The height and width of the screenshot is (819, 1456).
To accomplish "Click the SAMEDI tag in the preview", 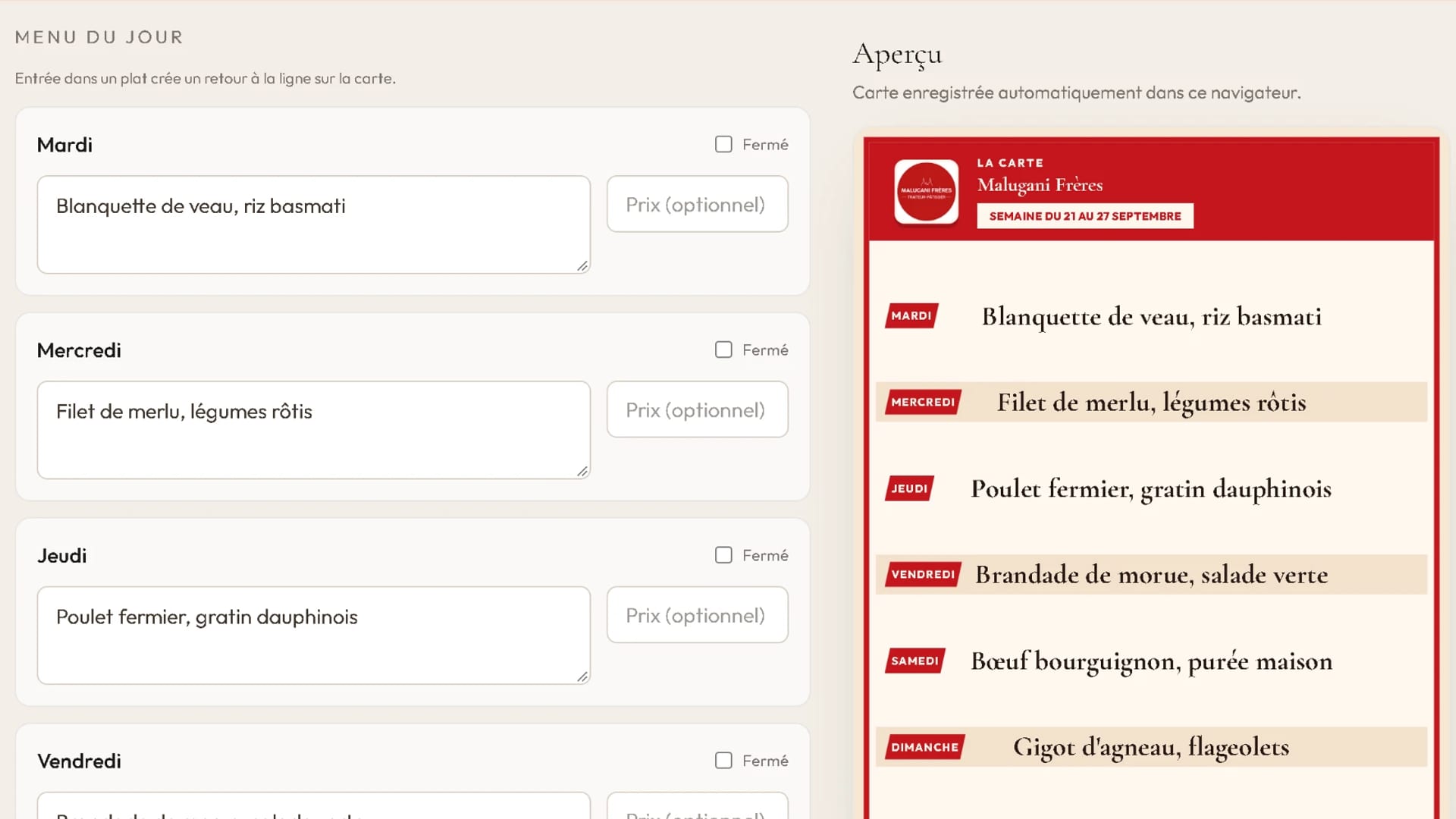I will pyautogui.click(x=915, y=661).
